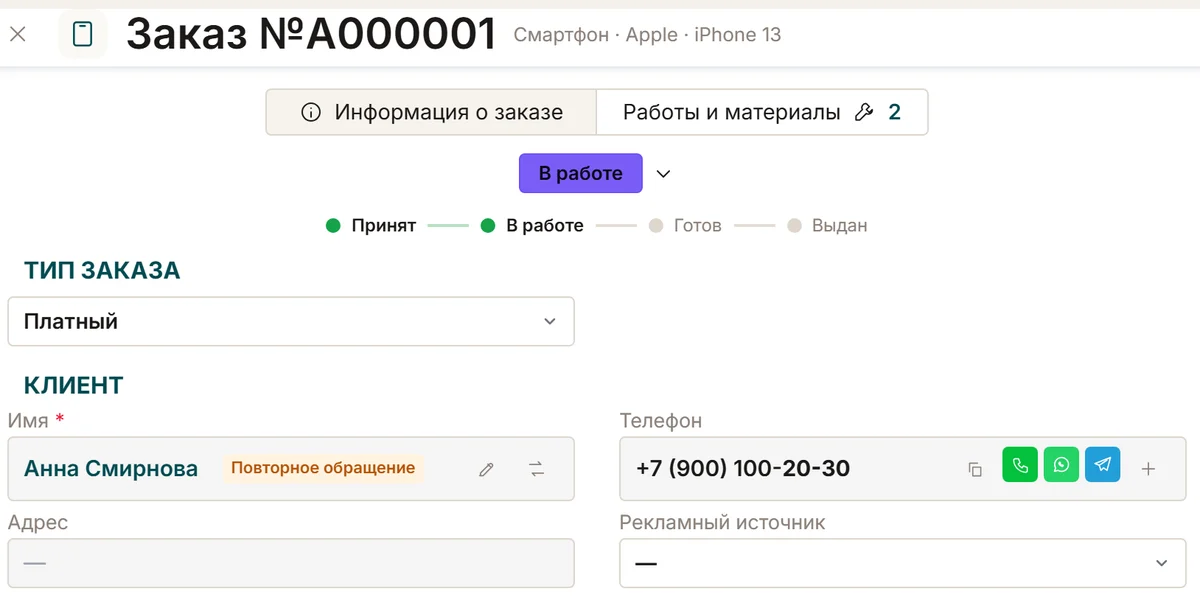Click the В работе status button
This screenshot has width=1200, height=600.
click(x=580, y=173)
